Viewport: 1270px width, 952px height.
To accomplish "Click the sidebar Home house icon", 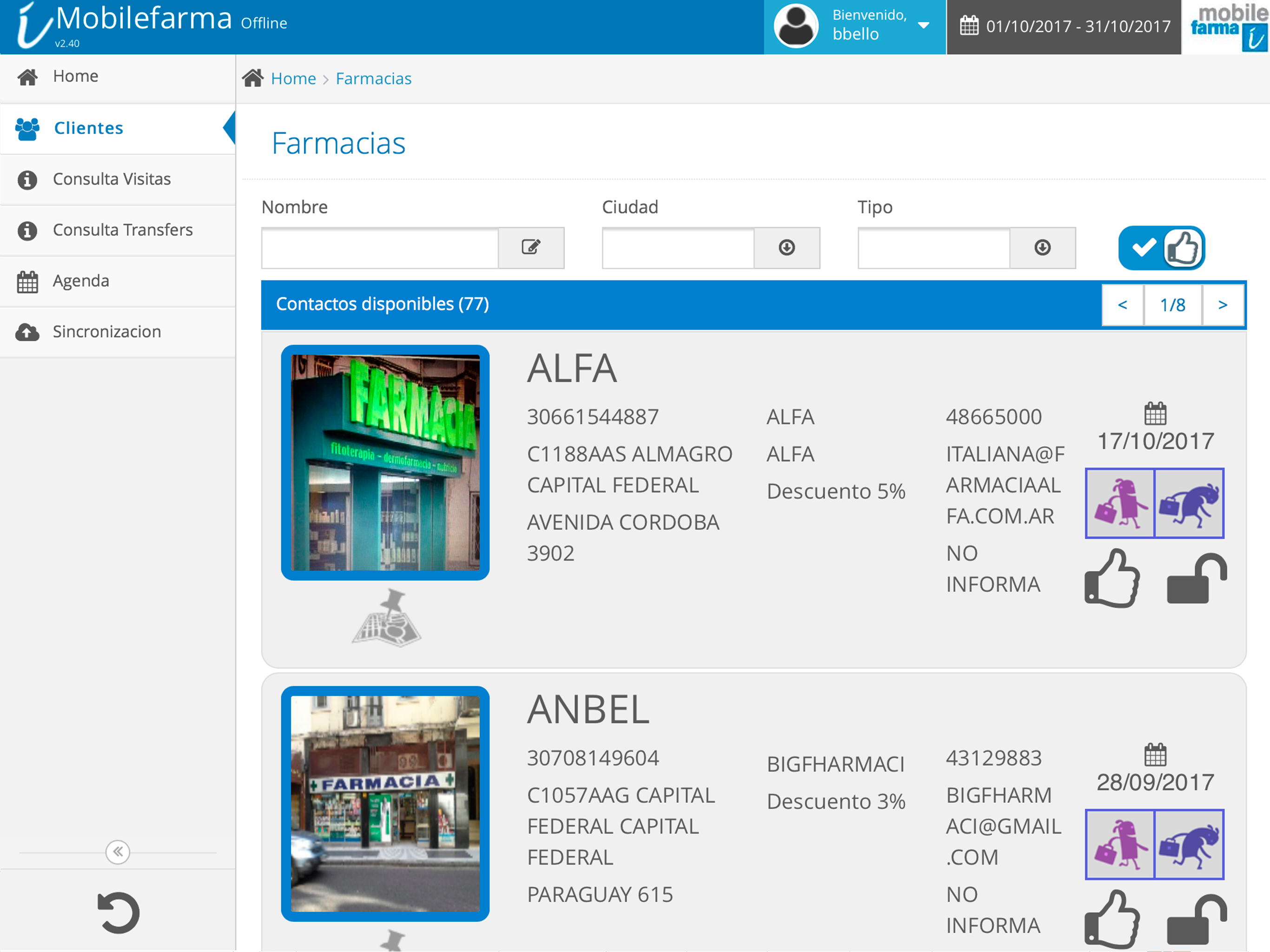I will [x=27, y=77].
